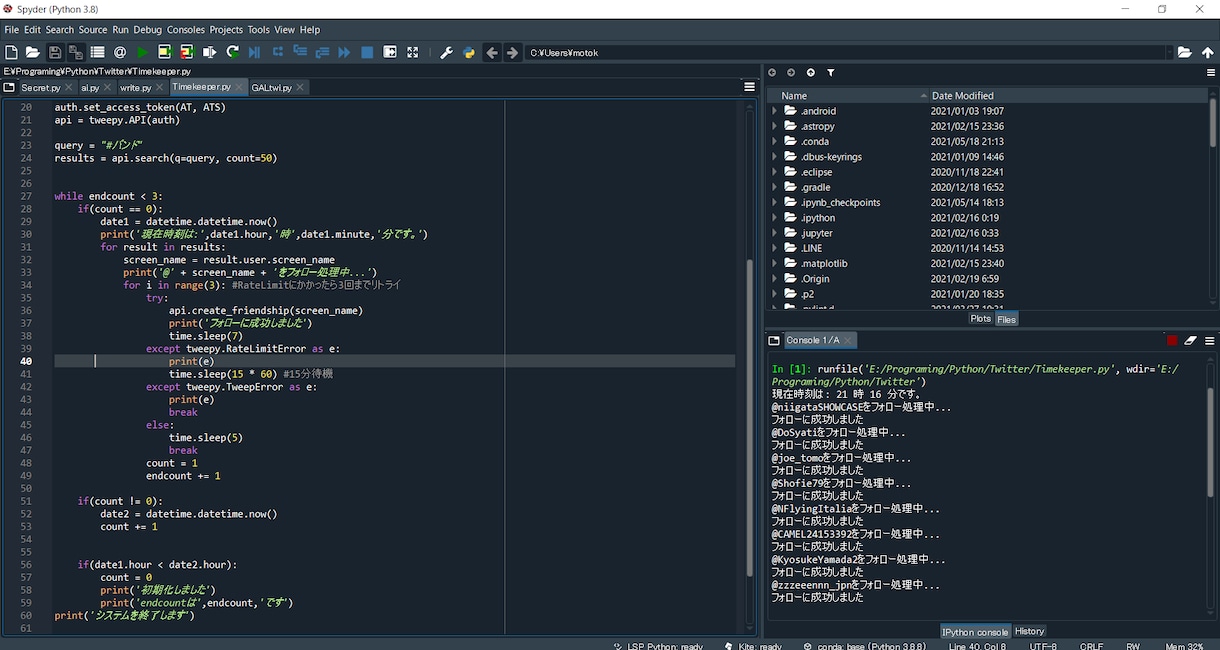The width and height of the screenshot is (1220, 650).
Task: Close the write.py tab
Action: [160, 88]
